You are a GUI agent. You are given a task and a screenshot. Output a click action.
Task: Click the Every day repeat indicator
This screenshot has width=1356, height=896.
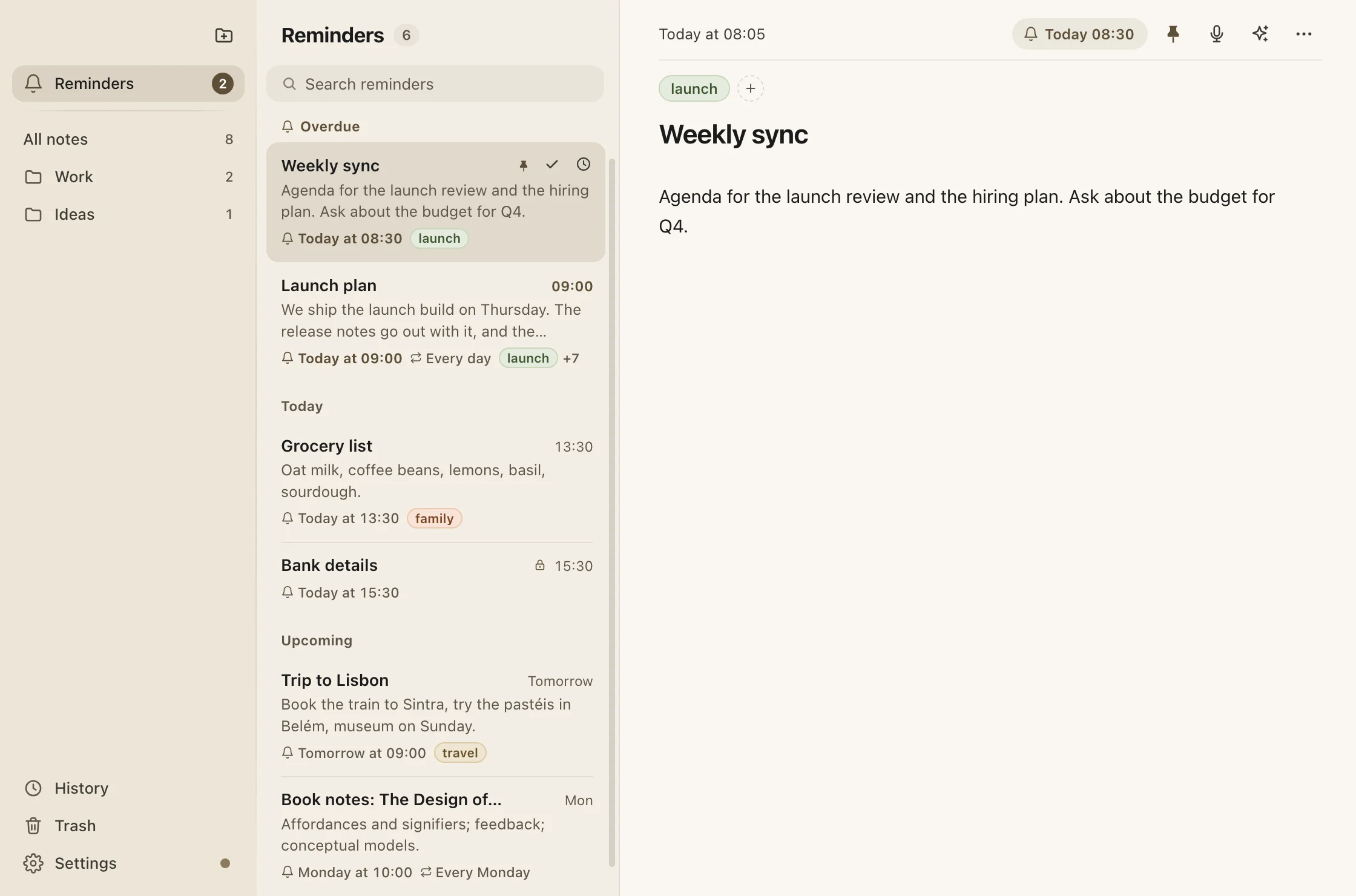click(450, 358)
